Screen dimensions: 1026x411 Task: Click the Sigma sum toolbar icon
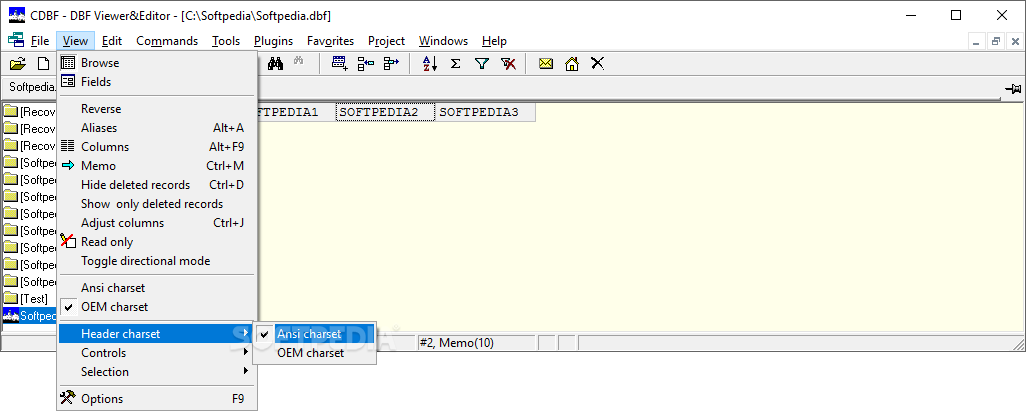[456, 63]
